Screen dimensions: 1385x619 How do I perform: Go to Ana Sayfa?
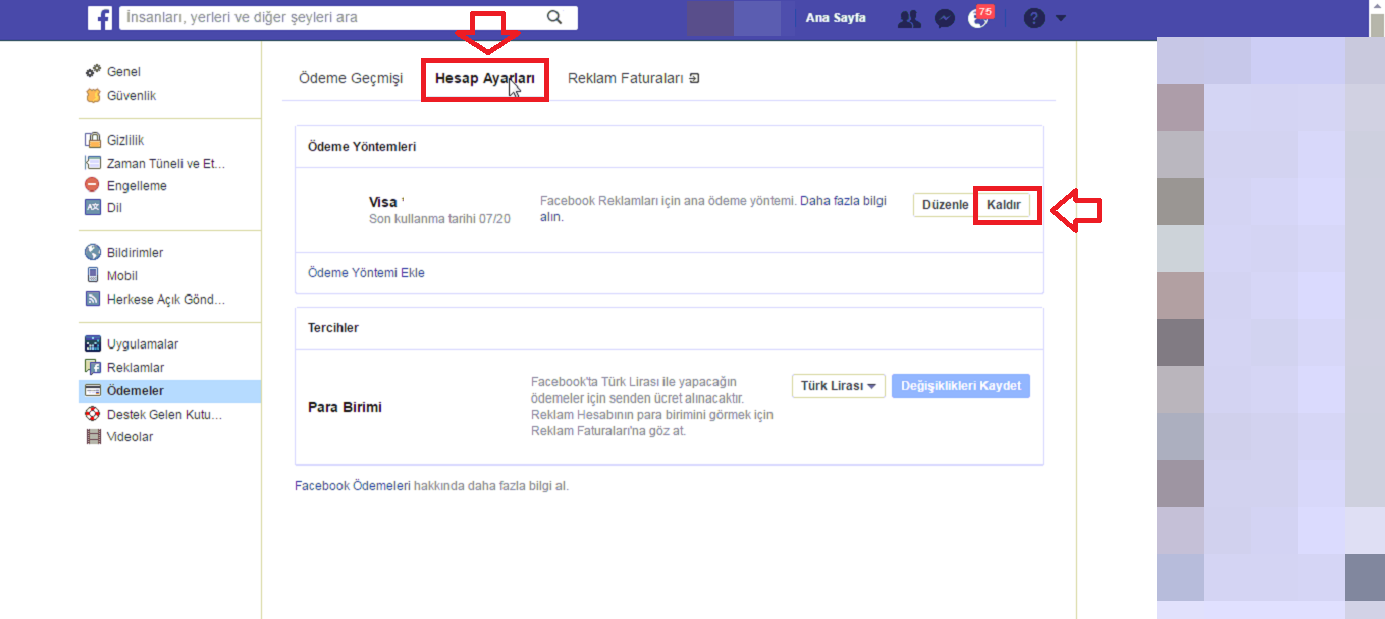click(836, 18)
